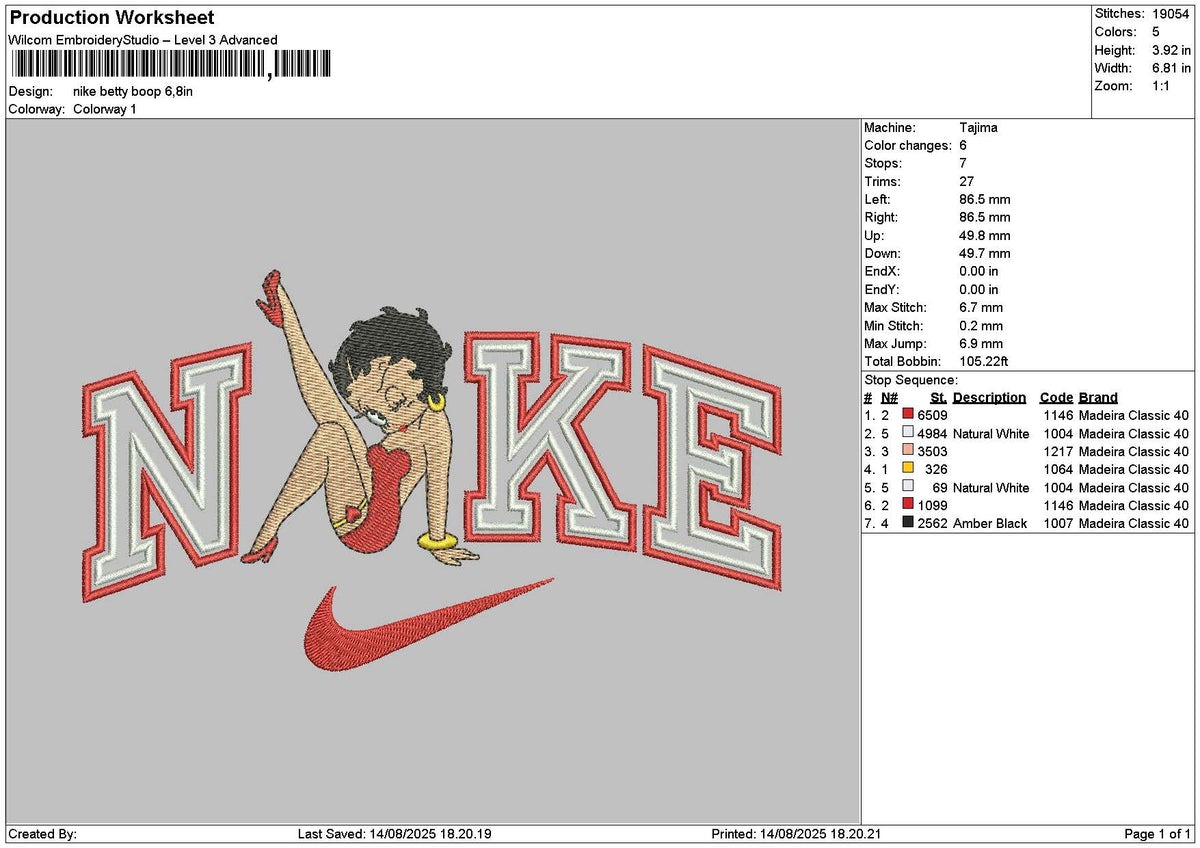Click the black swatch in stop sequence row 7
This screenshot has height=848, width=1200.
[908, 523]
